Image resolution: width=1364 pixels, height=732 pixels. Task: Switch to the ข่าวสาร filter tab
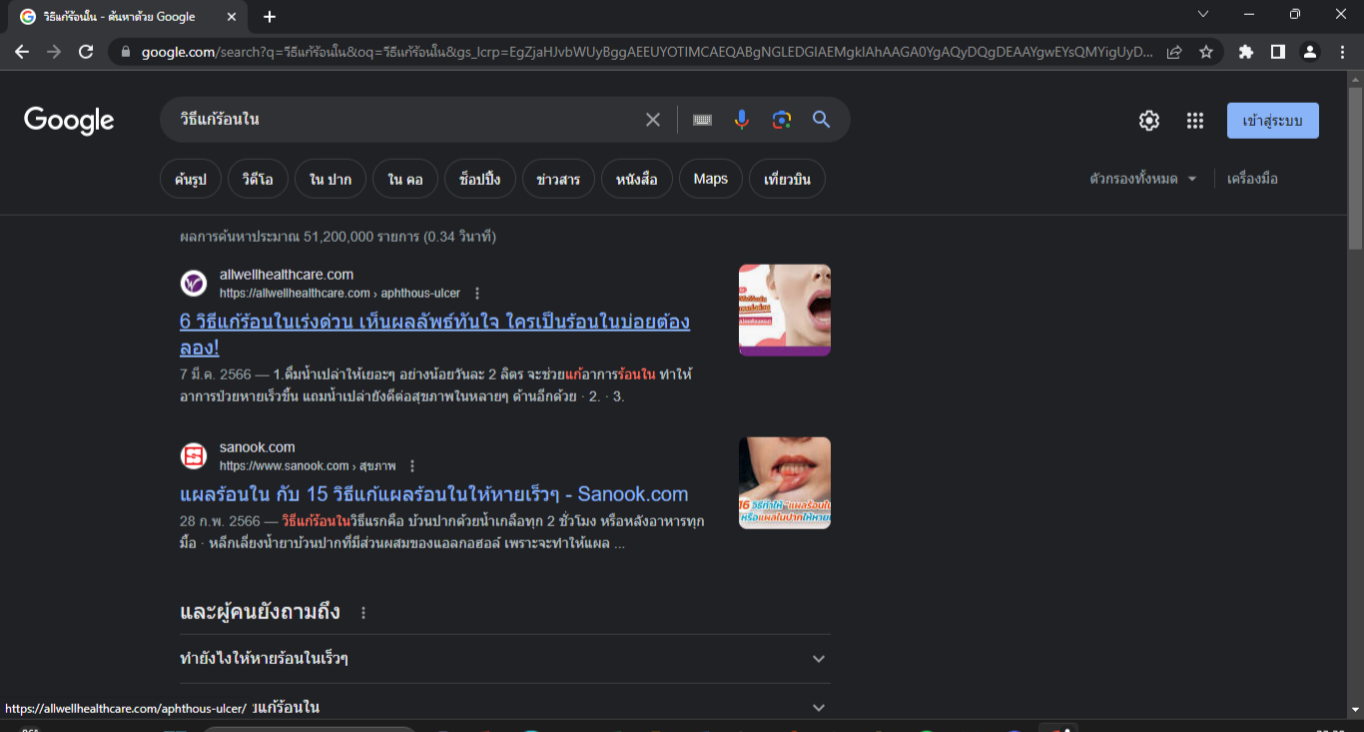coord(558,179)
